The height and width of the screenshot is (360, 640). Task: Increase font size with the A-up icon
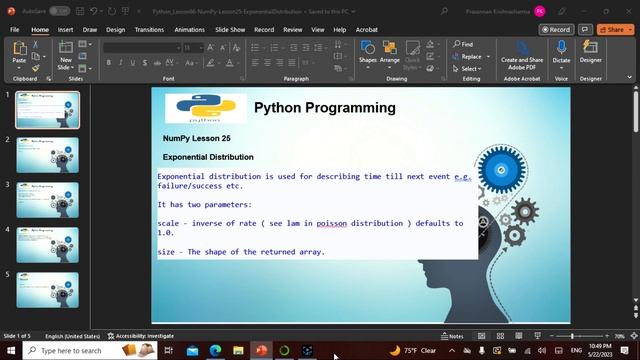[211, 48]
